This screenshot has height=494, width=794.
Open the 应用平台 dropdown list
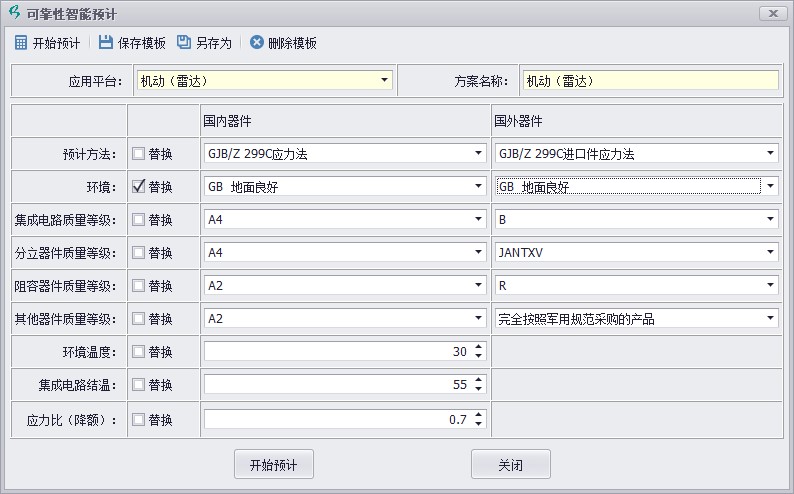pyautogui.click(x=385, y=81)
